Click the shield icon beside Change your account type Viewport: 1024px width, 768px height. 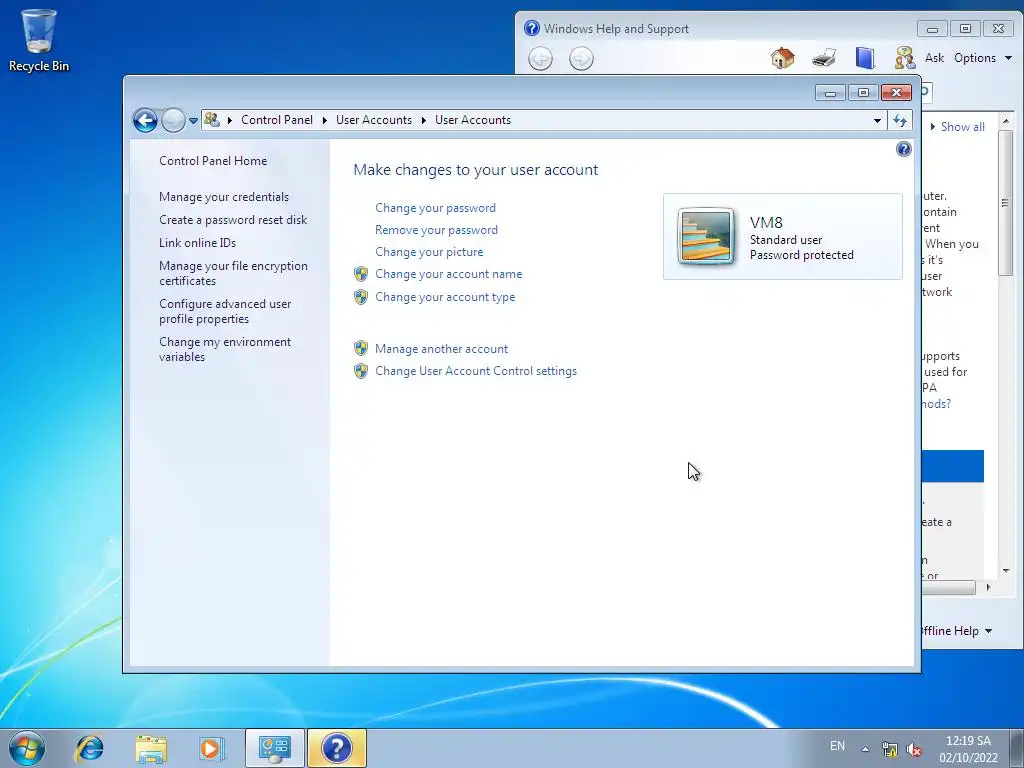click(x=360, y=297)
